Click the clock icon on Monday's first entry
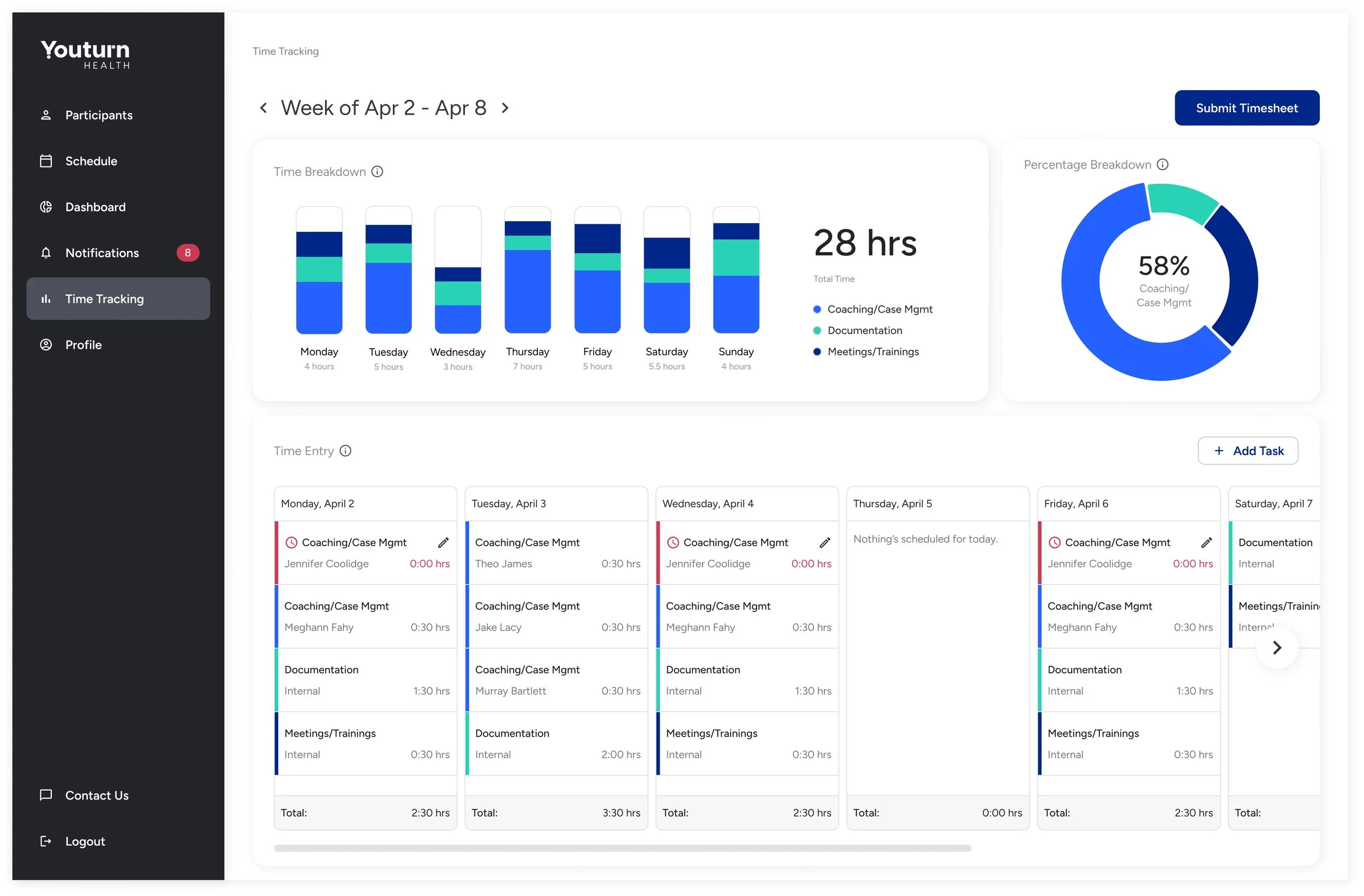This screenshot has height=896, width=1364. pyautogui.click(x=291, y=543)
